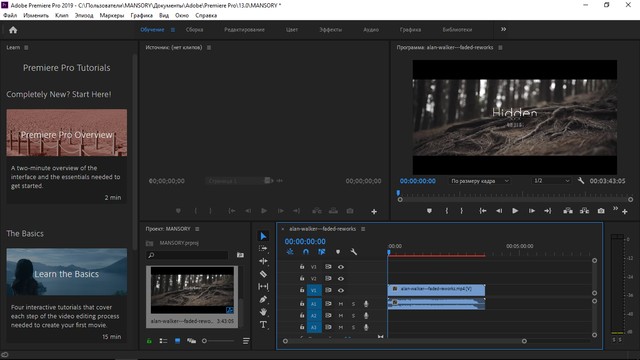The width and height of the screenshot is (640, 360).
Task: Toggle timeline snapping magnet
Action: point(306,252)
